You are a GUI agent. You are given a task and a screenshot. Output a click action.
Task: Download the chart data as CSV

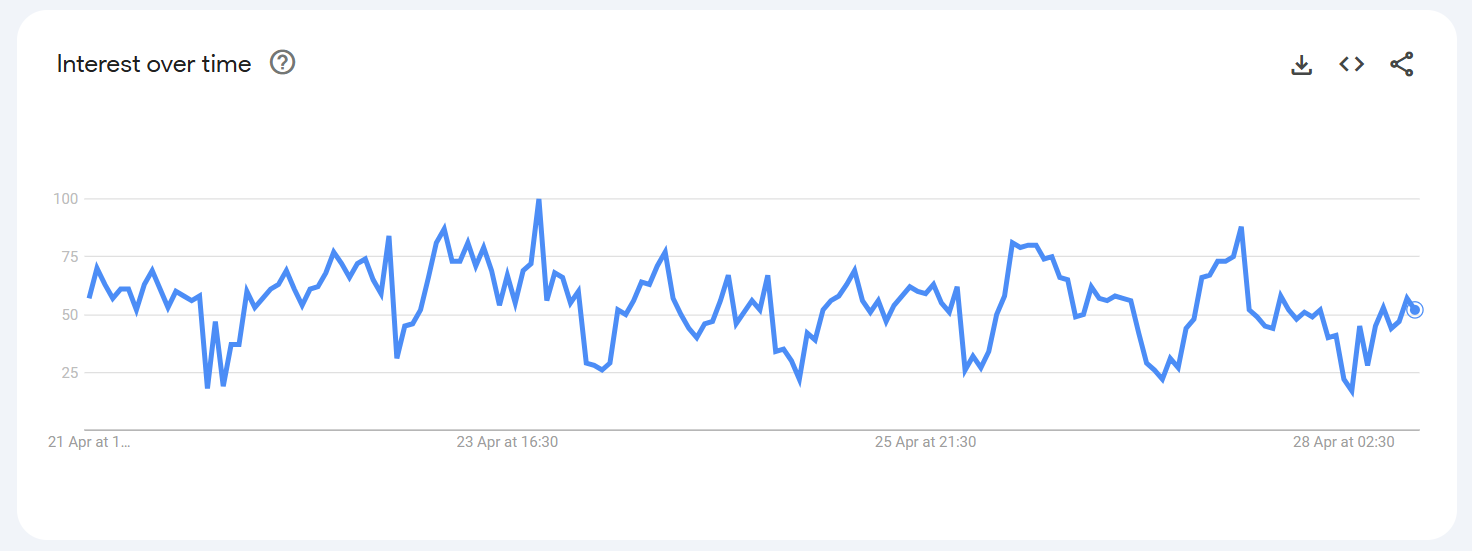(1301, 65)
